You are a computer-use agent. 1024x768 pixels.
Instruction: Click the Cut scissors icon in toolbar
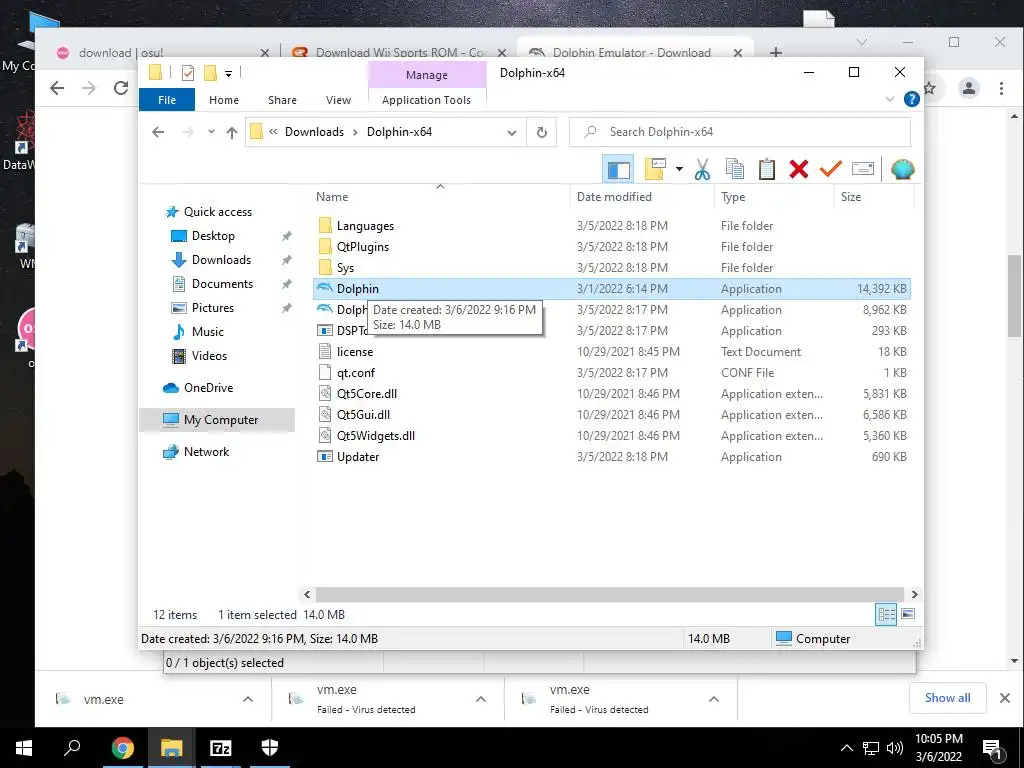(x=702, y=169)
